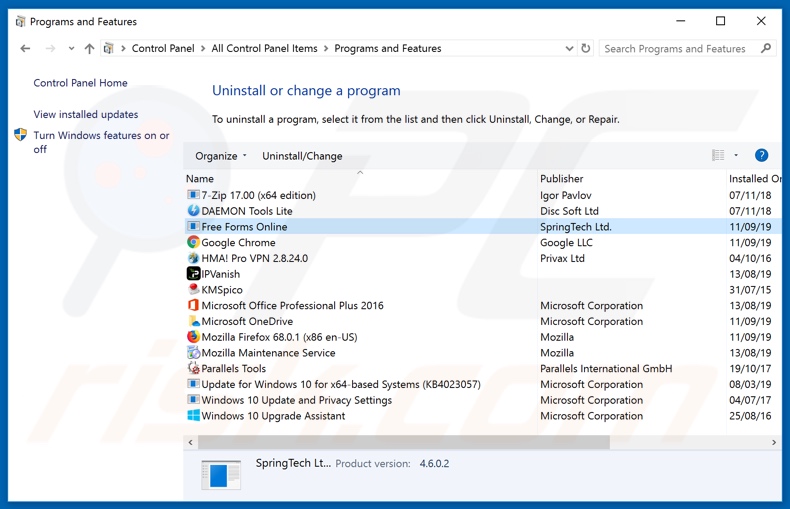Navigate to All Control Panel Items breadcrumb
Viewport: 790px width, 509px height.
pos(265,48)
